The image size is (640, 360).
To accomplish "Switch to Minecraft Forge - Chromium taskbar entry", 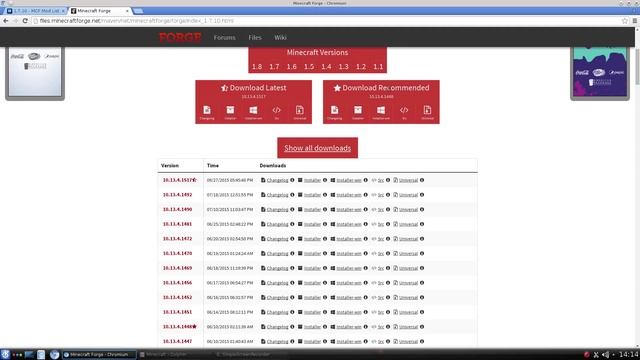I will pyautogui.click(x=98, y=355).
